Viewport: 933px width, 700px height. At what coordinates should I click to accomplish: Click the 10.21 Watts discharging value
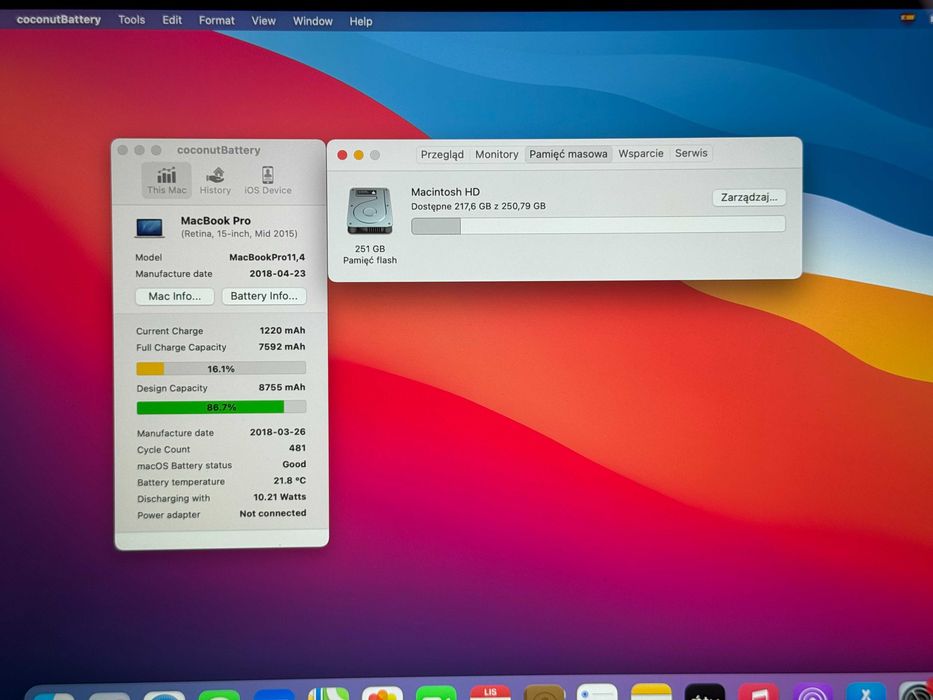(280, 496)
